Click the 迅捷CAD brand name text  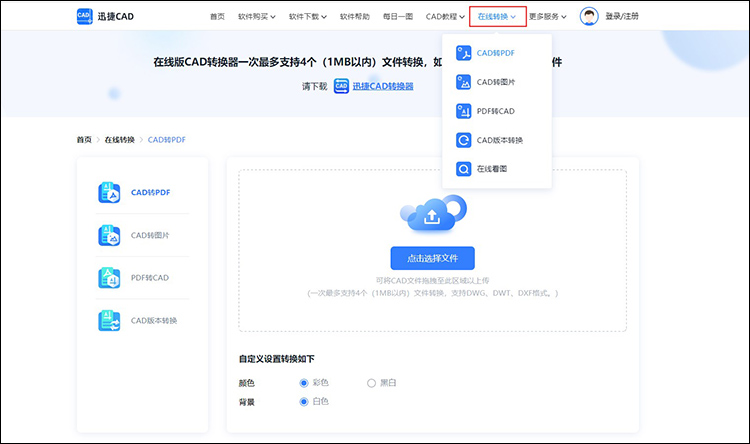click(115, 16)
